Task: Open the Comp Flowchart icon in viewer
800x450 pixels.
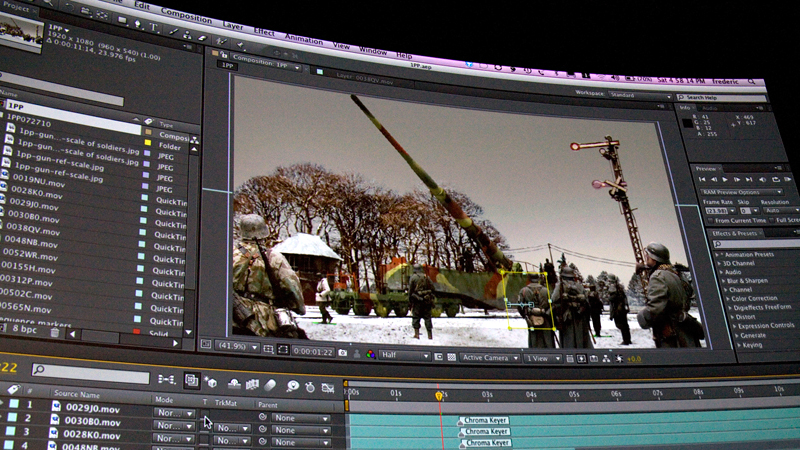Action: 606,359
